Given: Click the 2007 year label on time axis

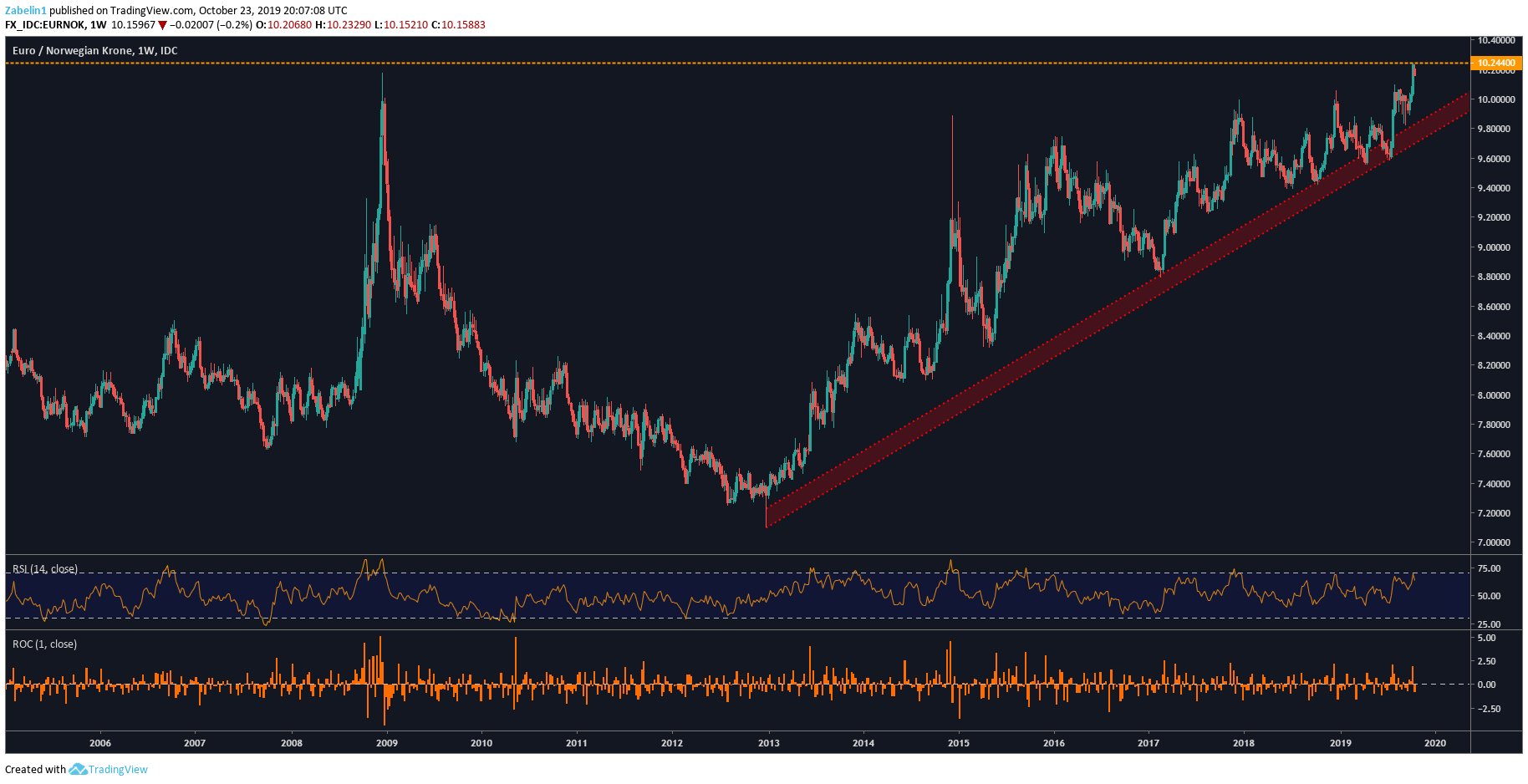Looking at the screenshot, I should coord(195,743).
